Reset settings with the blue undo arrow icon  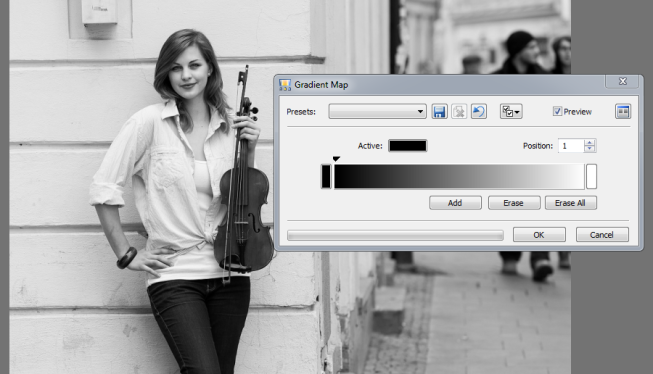point(479,112)
